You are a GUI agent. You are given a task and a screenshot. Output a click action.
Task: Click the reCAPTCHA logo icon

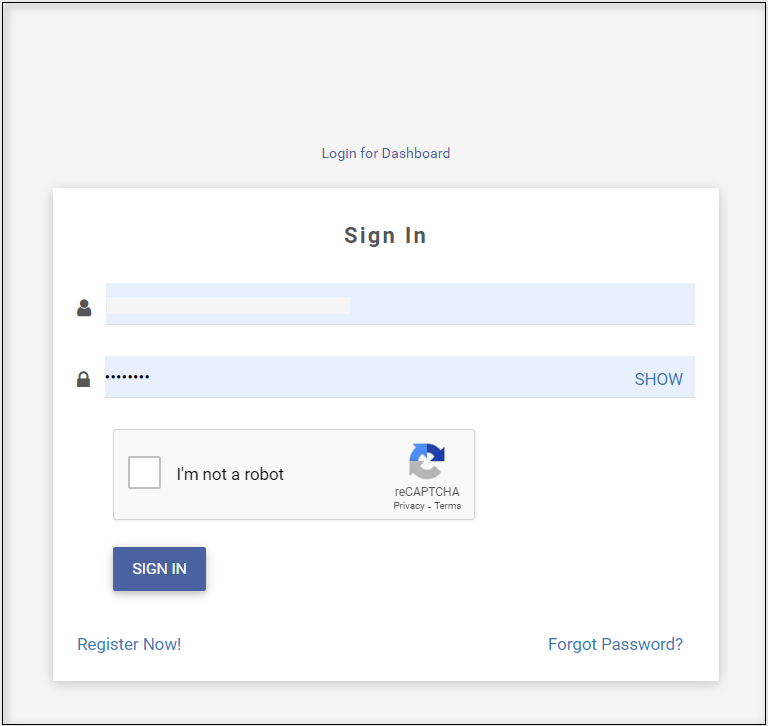(427, 461)
